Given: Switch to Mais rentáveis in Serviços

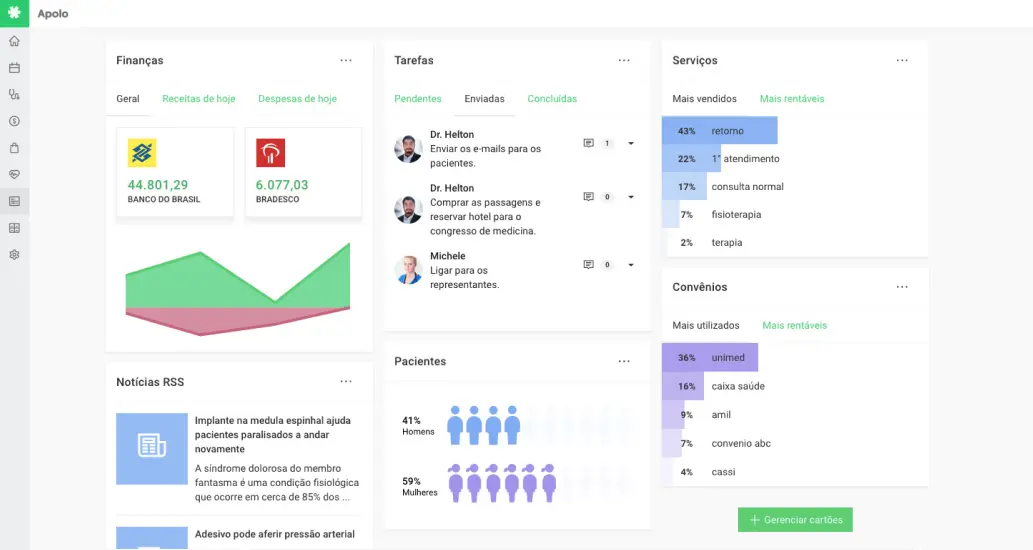Looking at the screenshot, I should click(x=792, y=99).
